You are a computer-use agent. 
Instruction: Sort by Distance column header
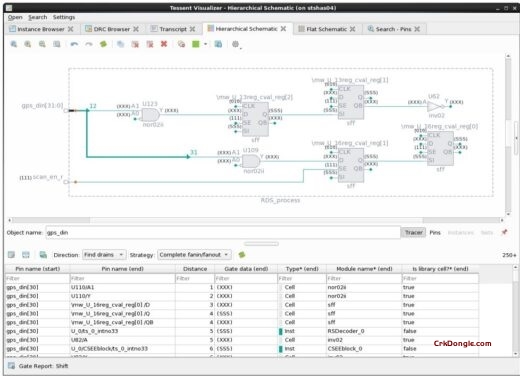click(195, 269)
